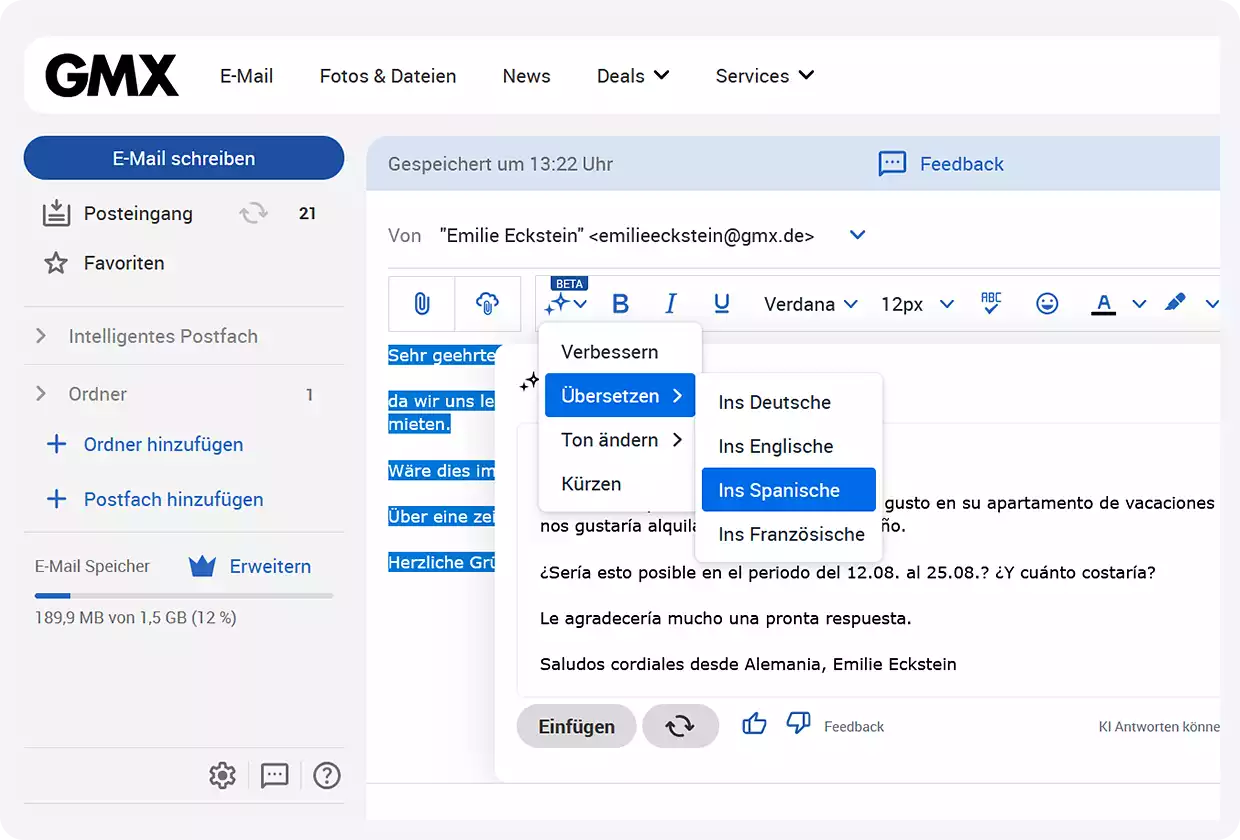Click the inbox refresh arrows icon
Viewport: 1240px width, 840px height.
click(x=253, y=213)
